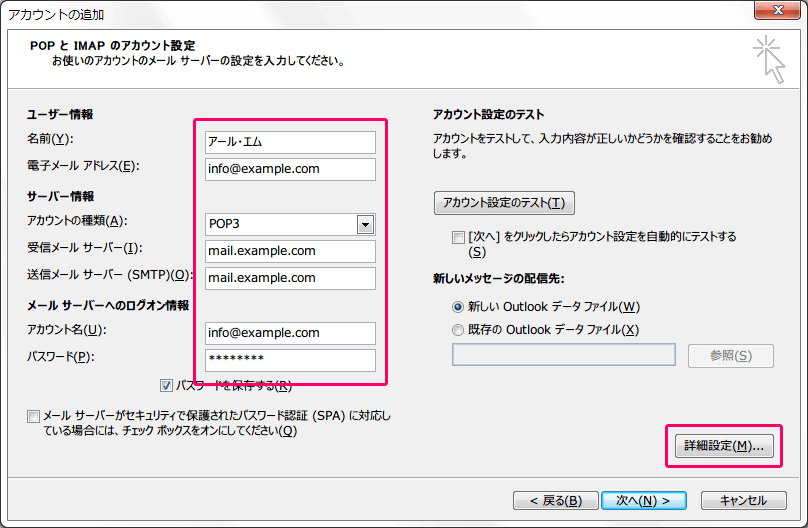The width and height of the screenshot is (808, 528).
Task: Click the パスワード input field
Action: (290, 360)
